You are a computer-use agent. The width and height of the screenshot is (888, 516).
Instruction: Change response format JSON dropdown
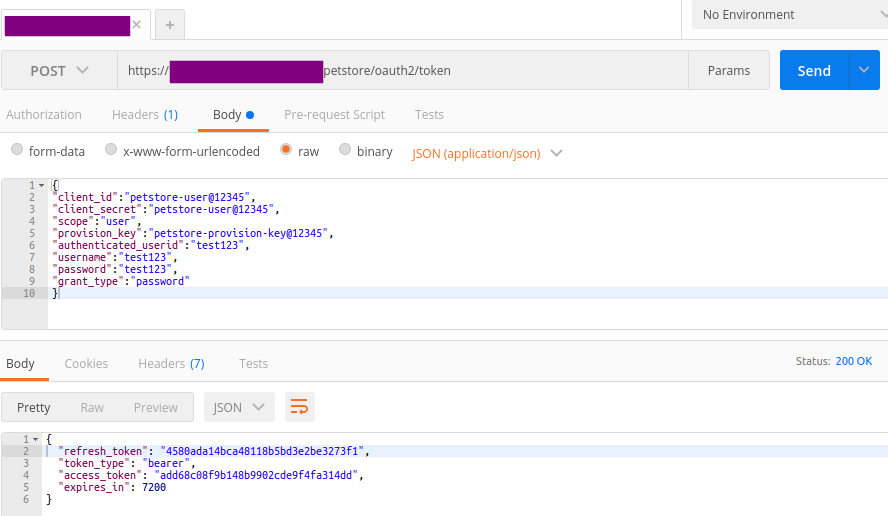(x=239, y=407)
